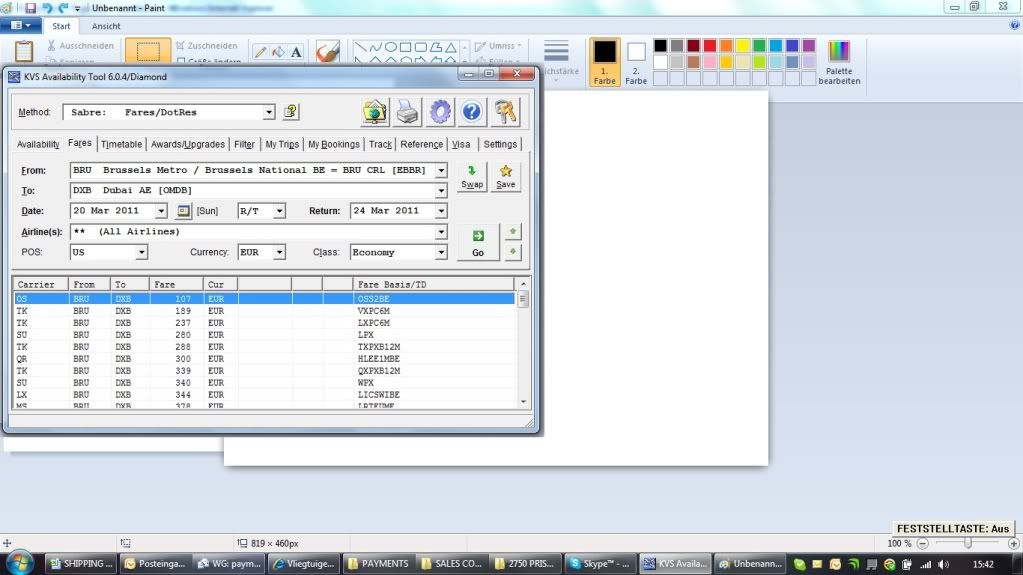This screenshot has width=1023, height=575.
Task: Click the upper small arrow button beside Go
Action: point(513,232)
